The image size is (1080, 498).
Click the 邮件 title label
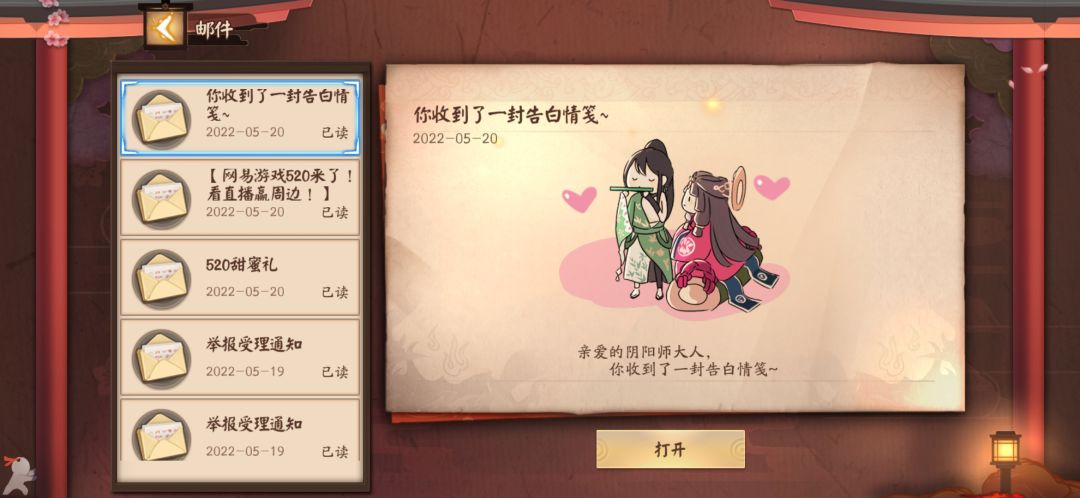[214, 30]
